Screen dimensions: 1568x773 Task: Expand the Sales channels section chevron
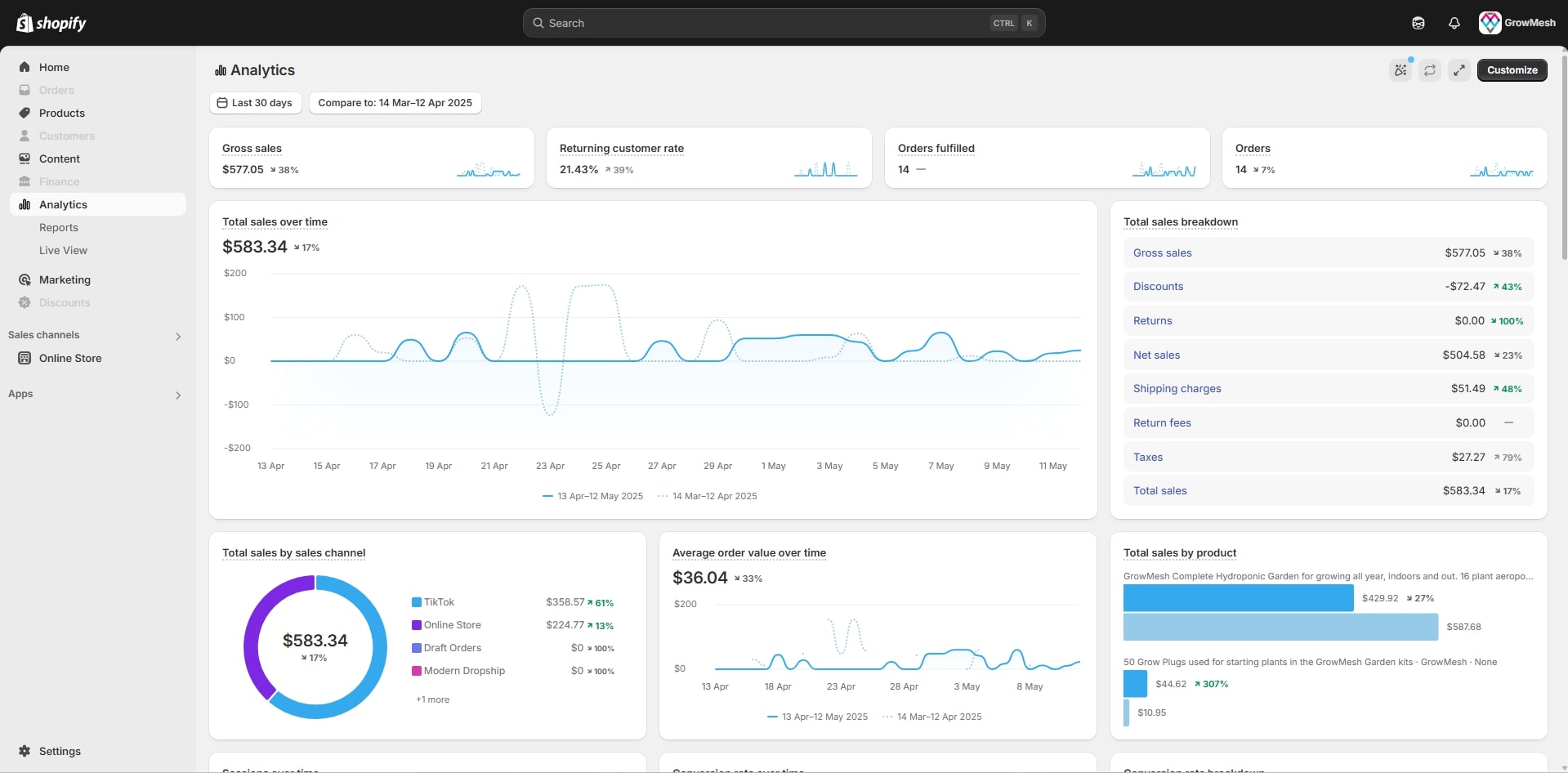point(178,336)
